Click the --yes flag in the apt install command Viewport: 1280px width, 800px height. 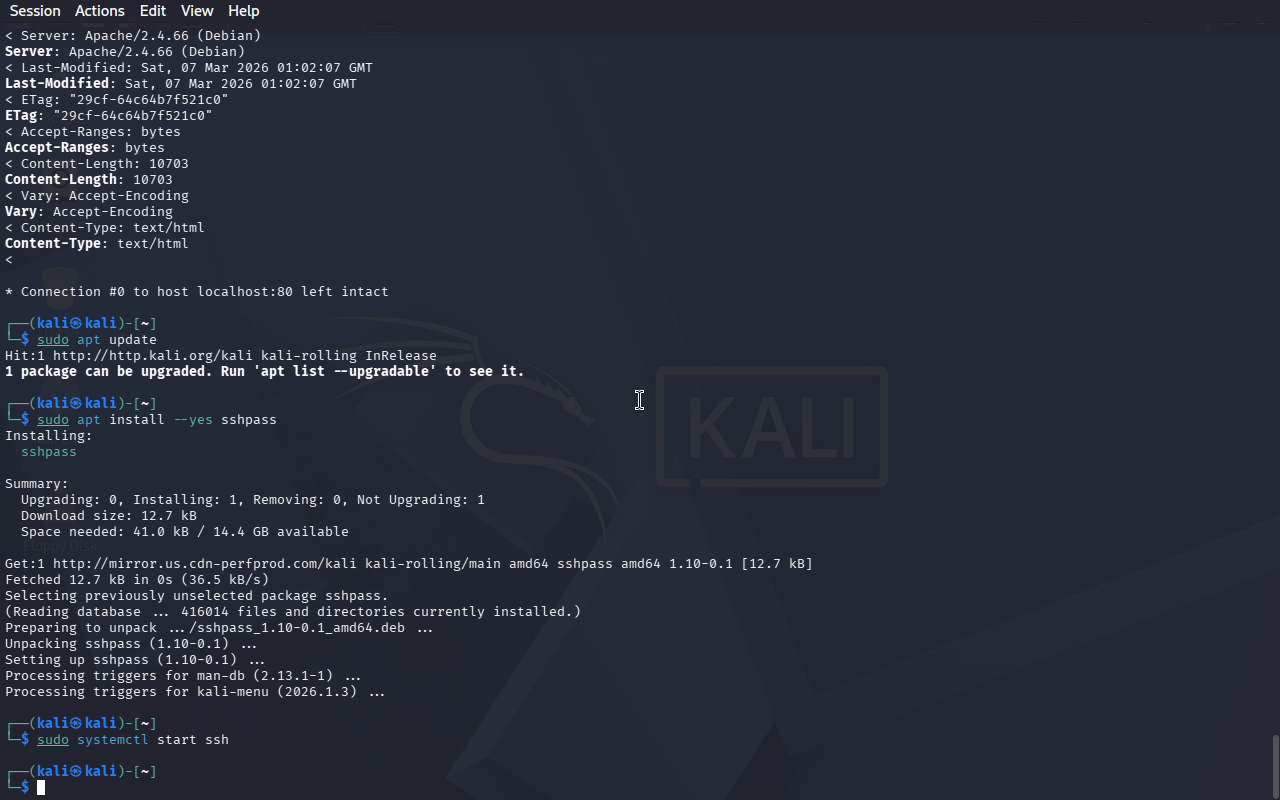point(193,420)
